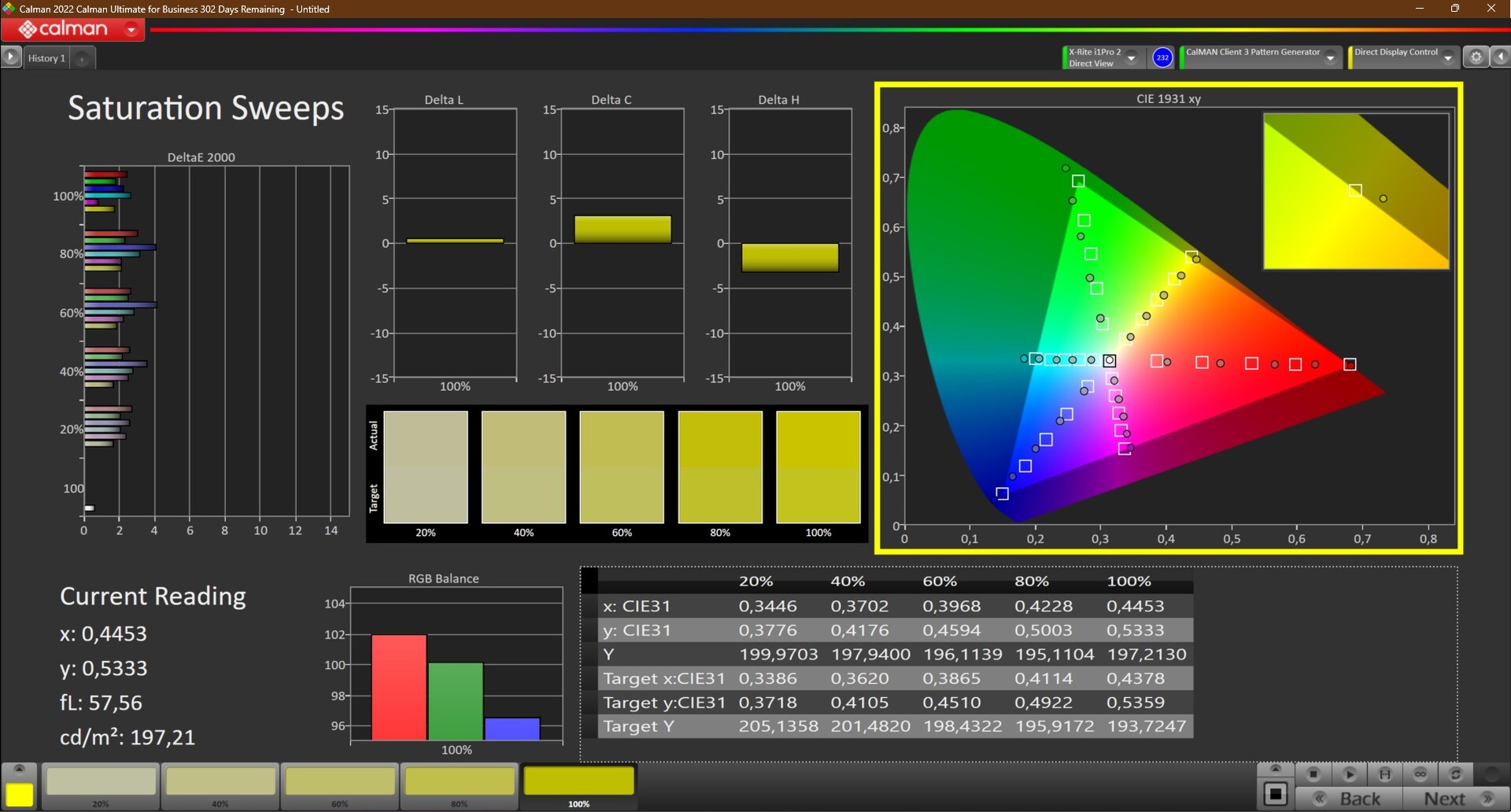Collapse the right panel with the arrow button
The width and height of the screenshot is (1511, 812).
coord(1501,57)
